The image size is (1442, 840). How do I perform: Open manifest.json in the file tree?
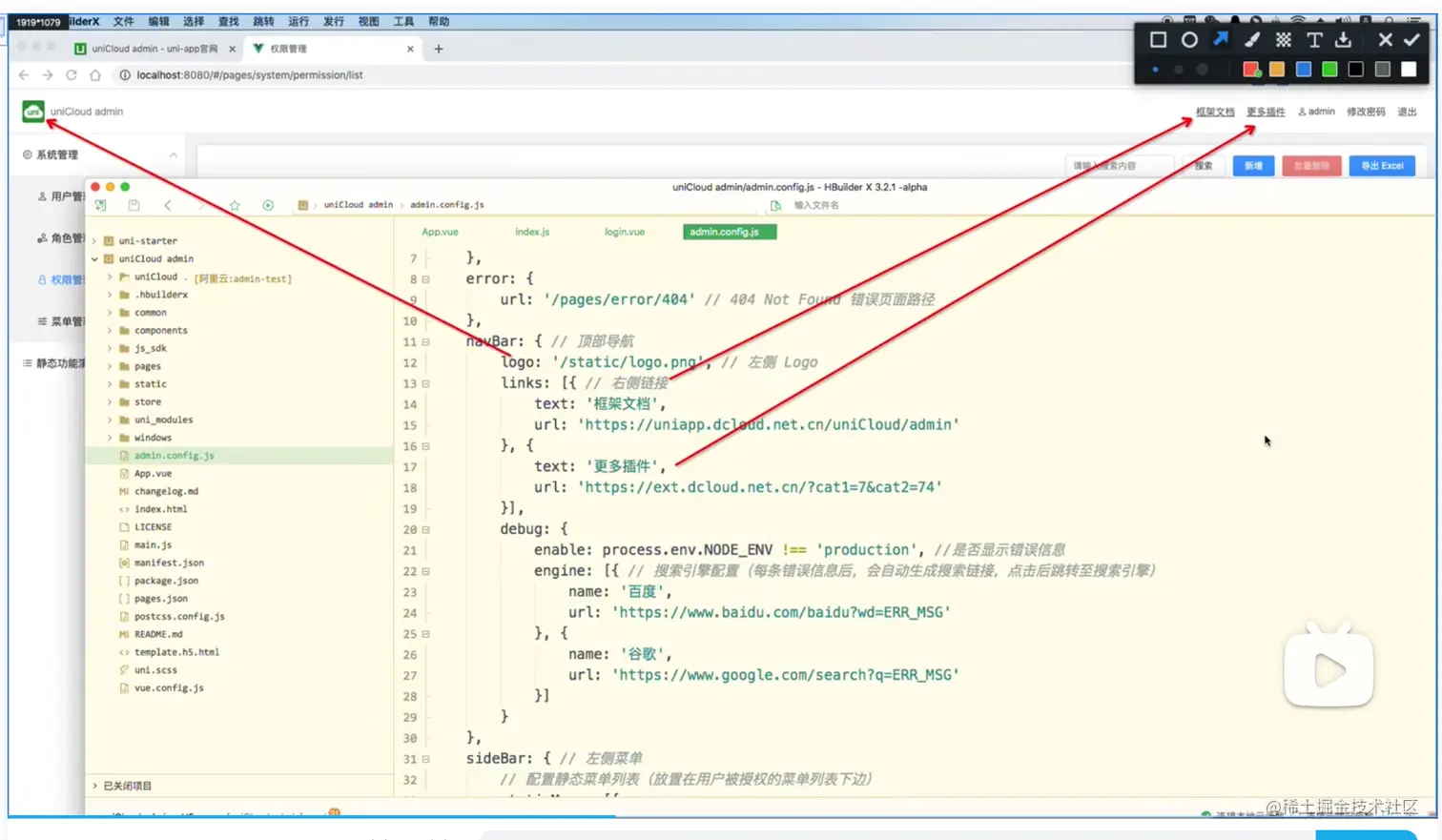[x=169, y=563]
